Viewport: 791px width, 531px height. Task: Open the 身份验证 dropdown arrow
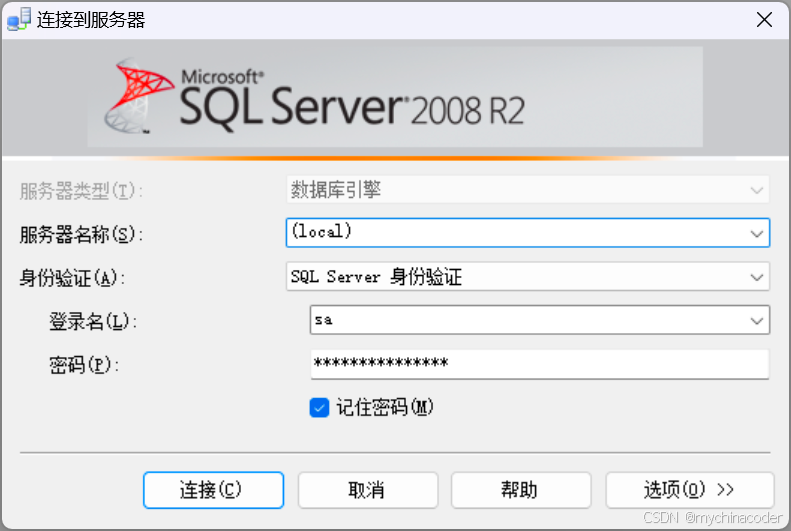click(x=756, y=277)
